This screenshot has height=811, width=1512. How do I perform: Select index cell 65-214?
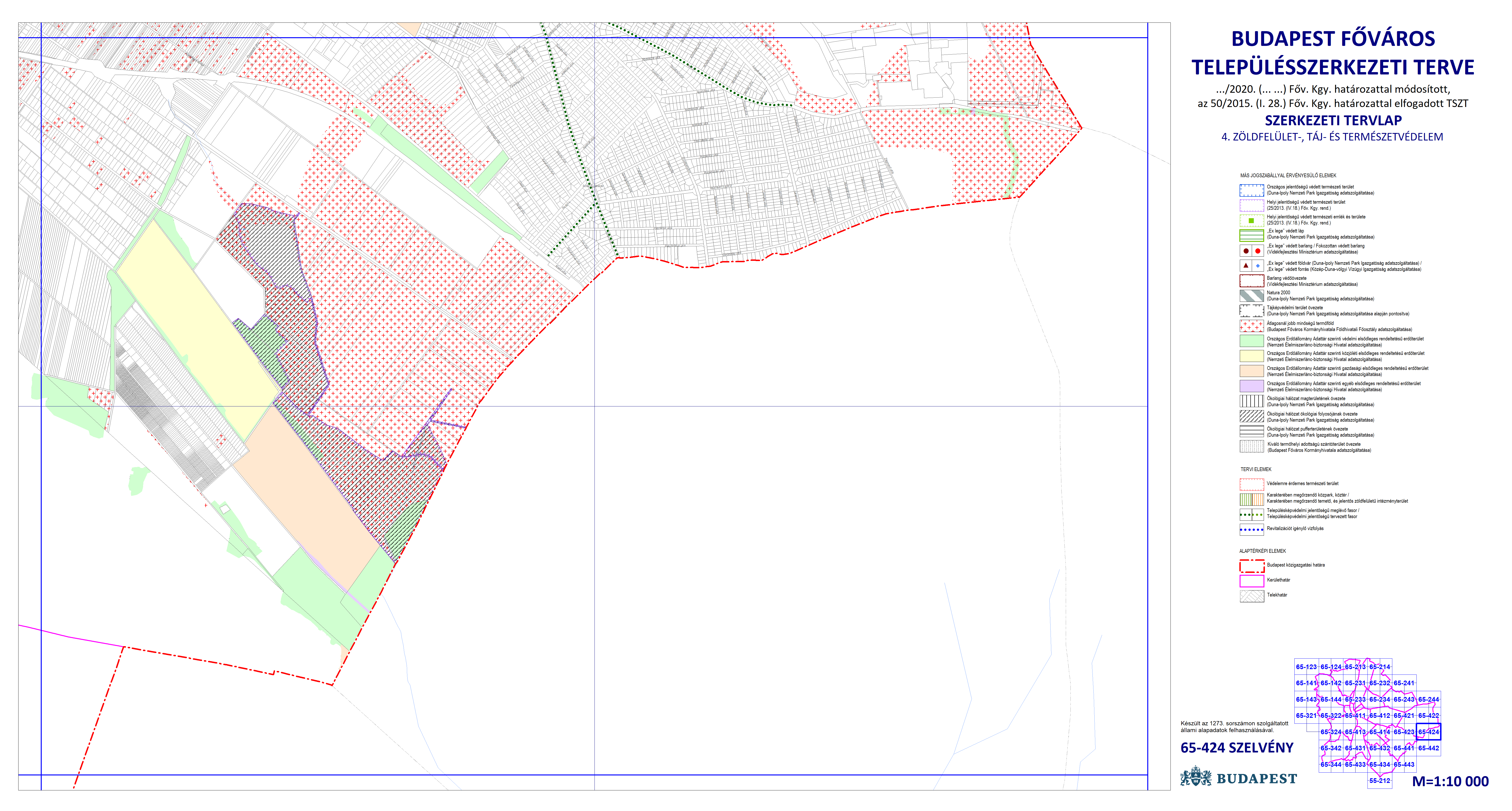point(1380,667)
